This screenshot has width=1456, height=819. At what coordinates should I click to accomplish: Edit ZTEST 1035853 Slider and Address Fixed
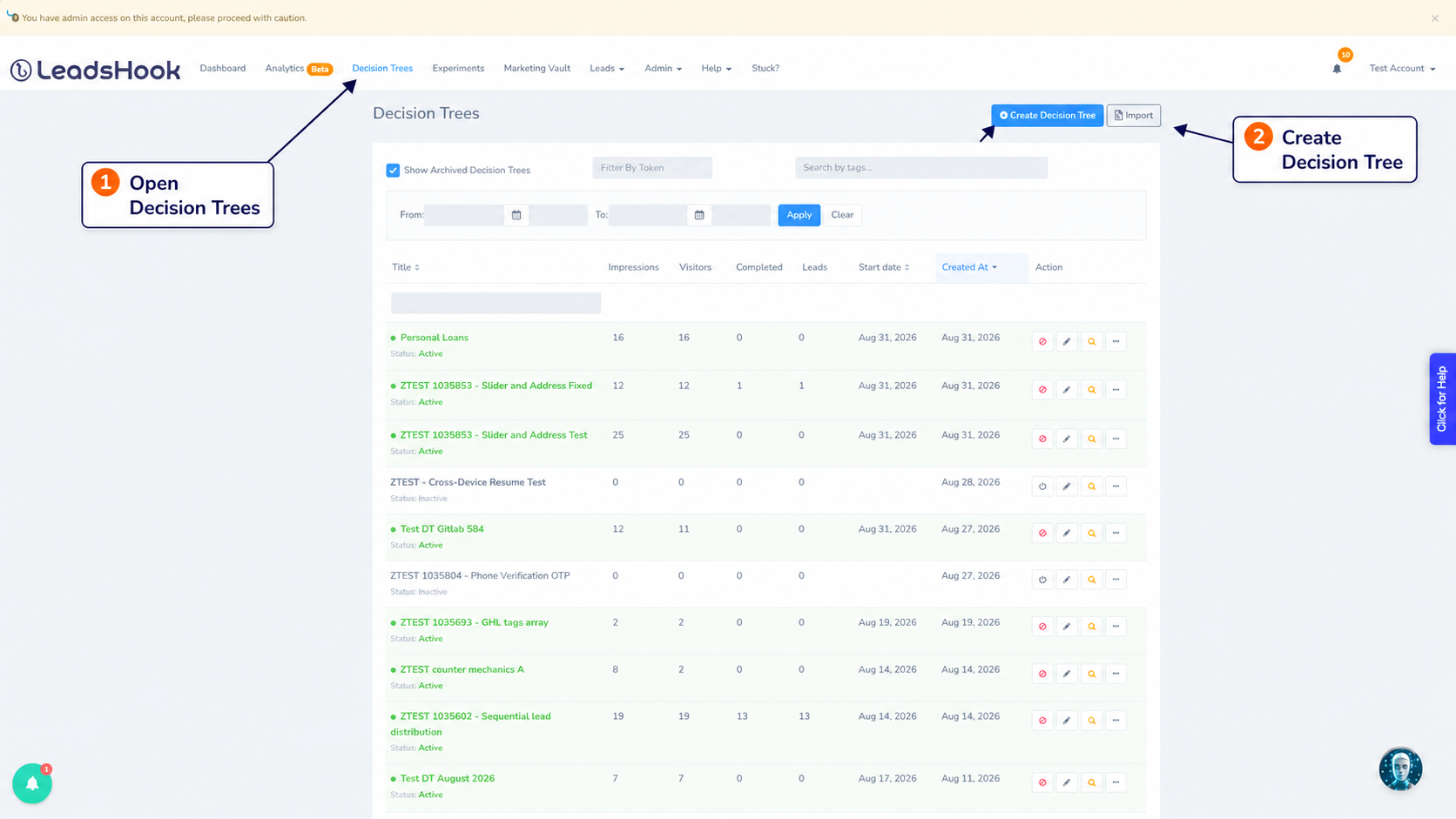pos(1067,390)
